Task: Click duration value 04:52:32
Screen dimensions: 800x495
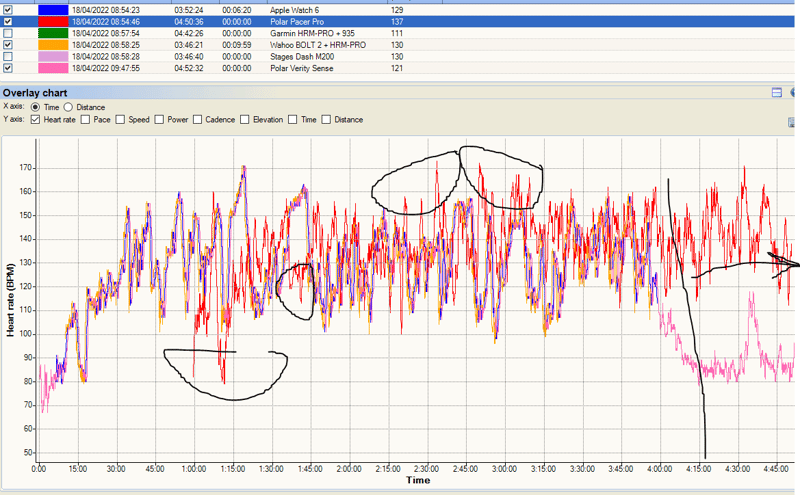Action: (x=189, y=68)
